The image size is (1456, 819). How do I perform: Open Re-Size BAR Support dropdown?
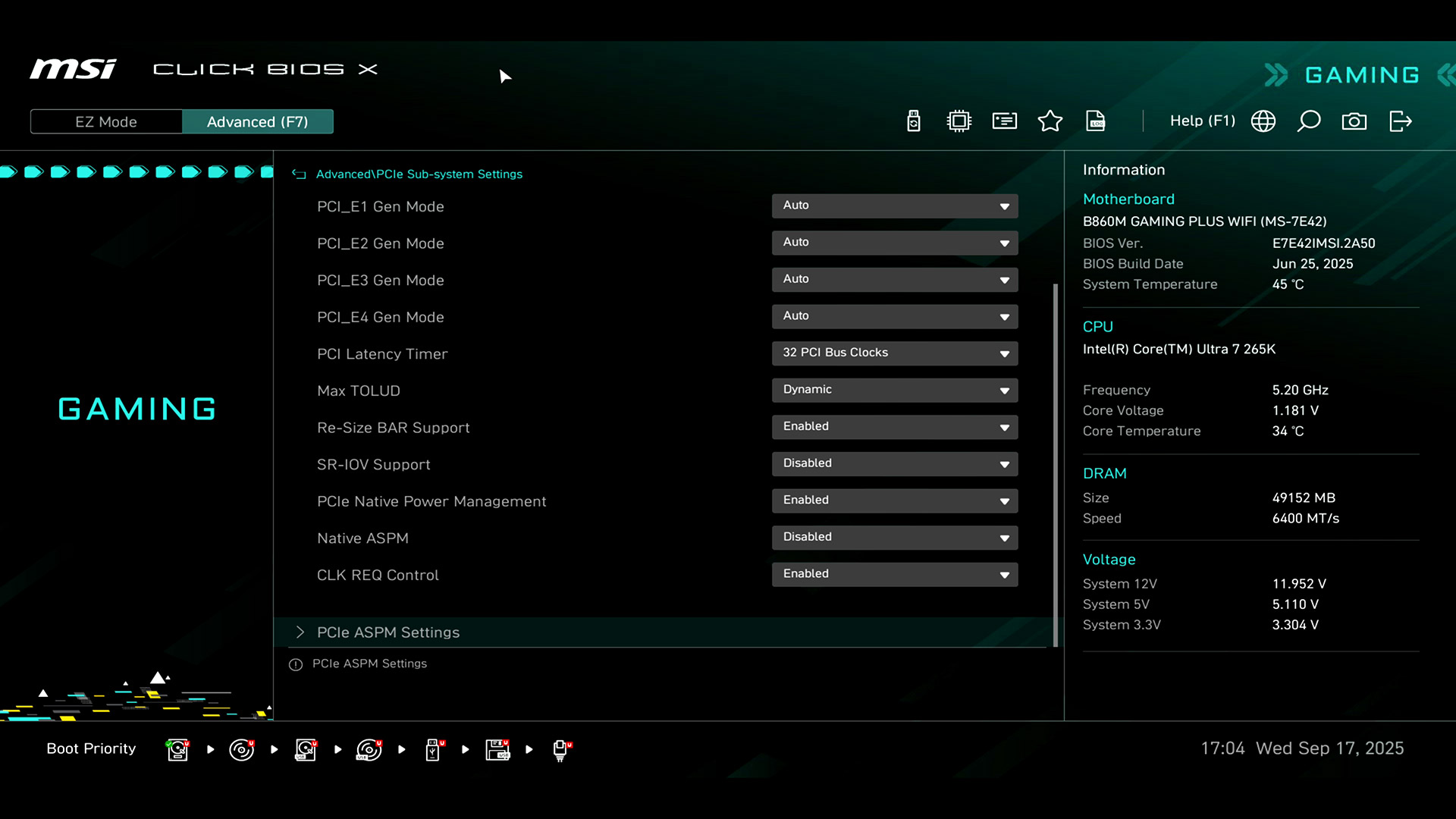click(895, 427)
